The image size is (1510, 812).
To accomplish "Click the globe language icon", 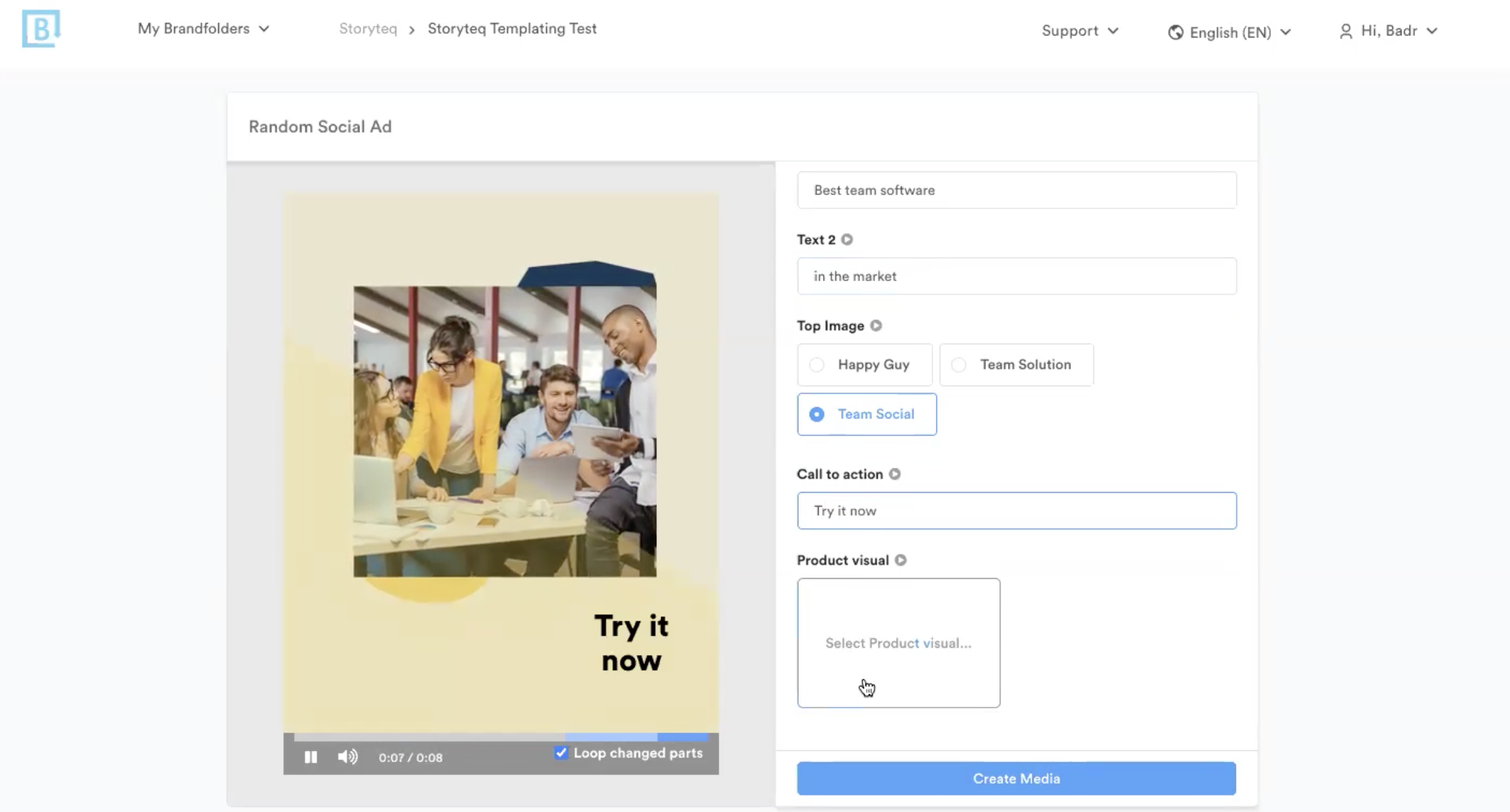I will 1176,32.
